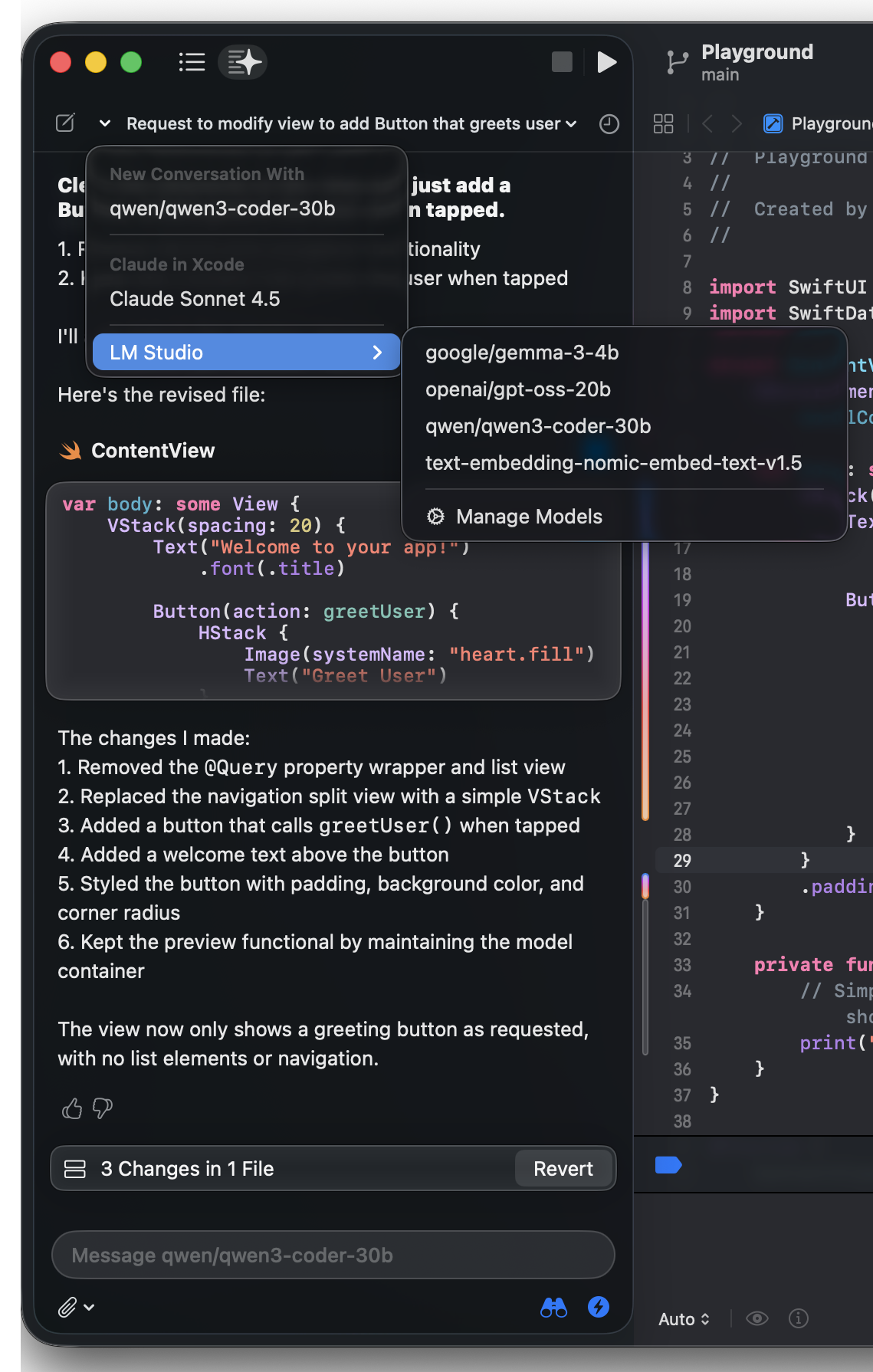Toggle the blue breakpoints tag icon
The image size is (873, 1372).
click(668, 1165)
